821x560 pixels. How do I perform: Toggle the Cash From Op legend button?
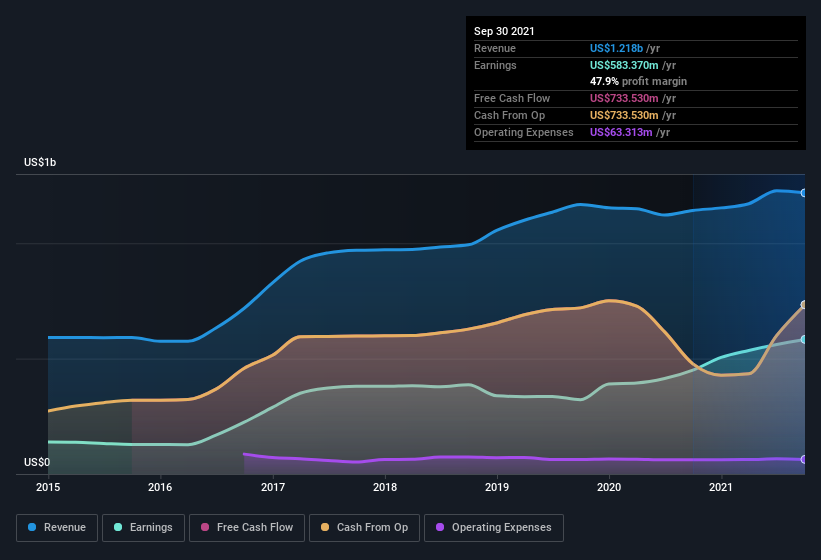coord(364,528)
